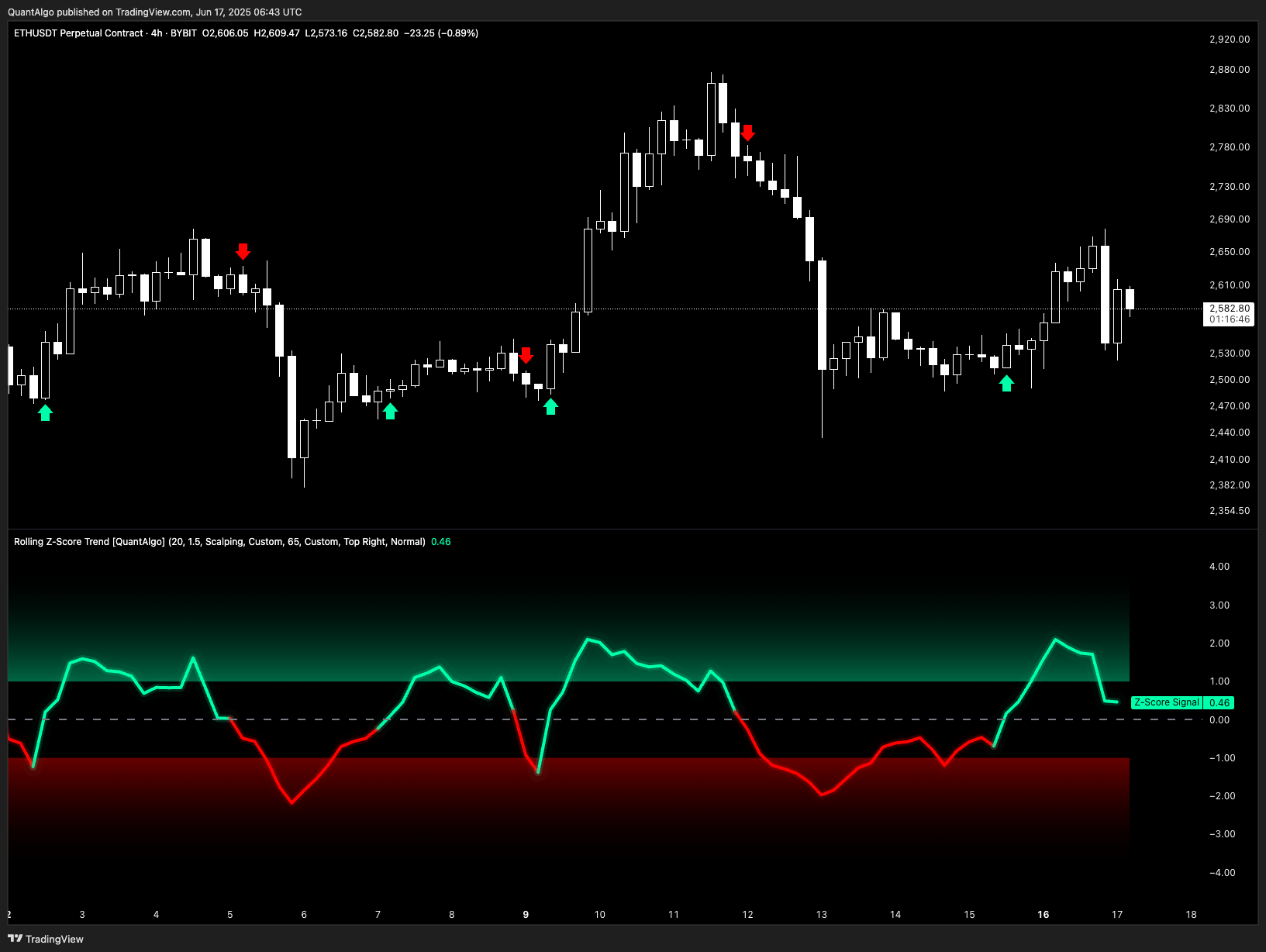Viewport: 1266px width, 952px height.
Task: Click price axis label 2,354.50
Action: 1230,510
